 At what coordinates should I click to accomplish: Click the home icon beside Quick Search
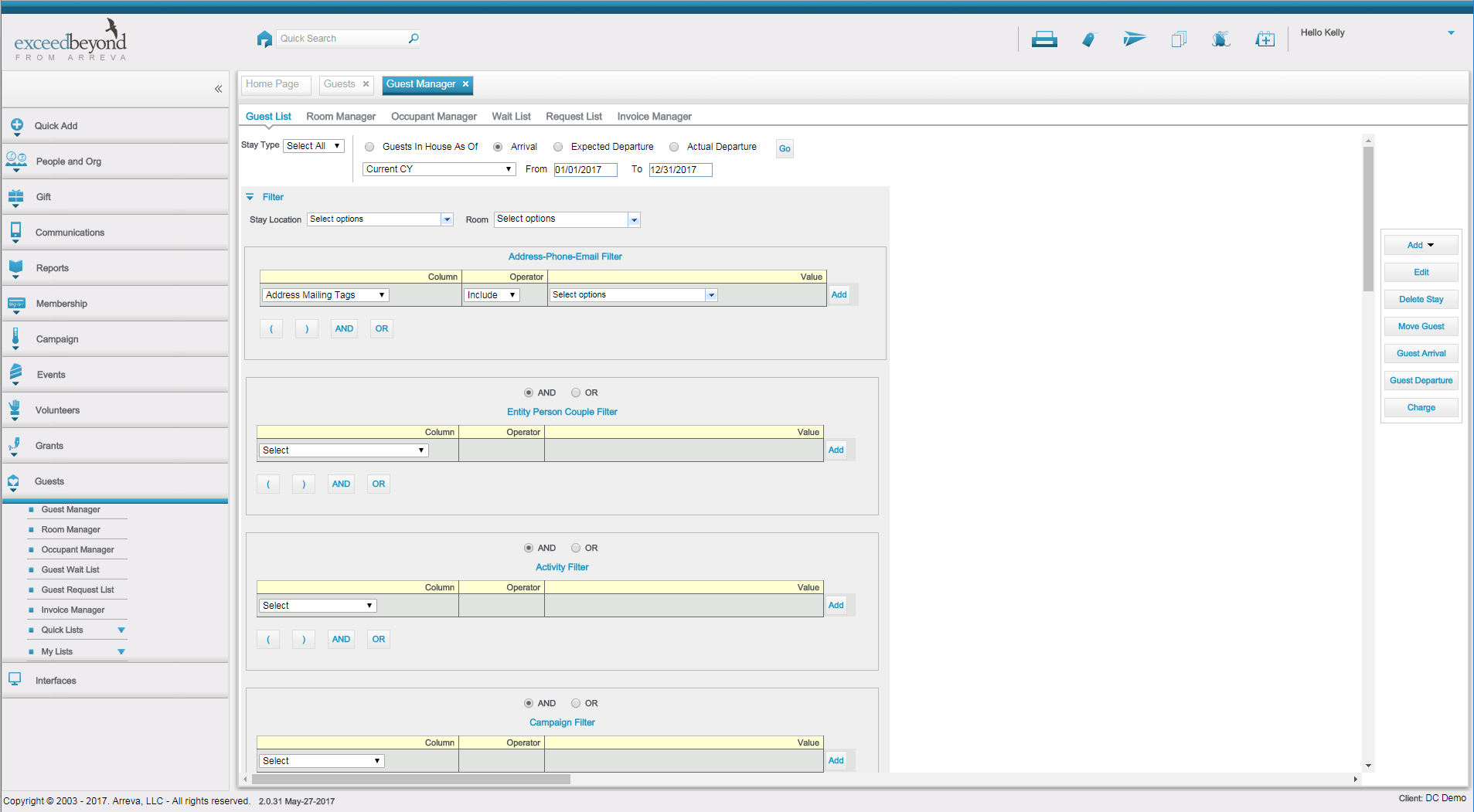coord(264,39)
